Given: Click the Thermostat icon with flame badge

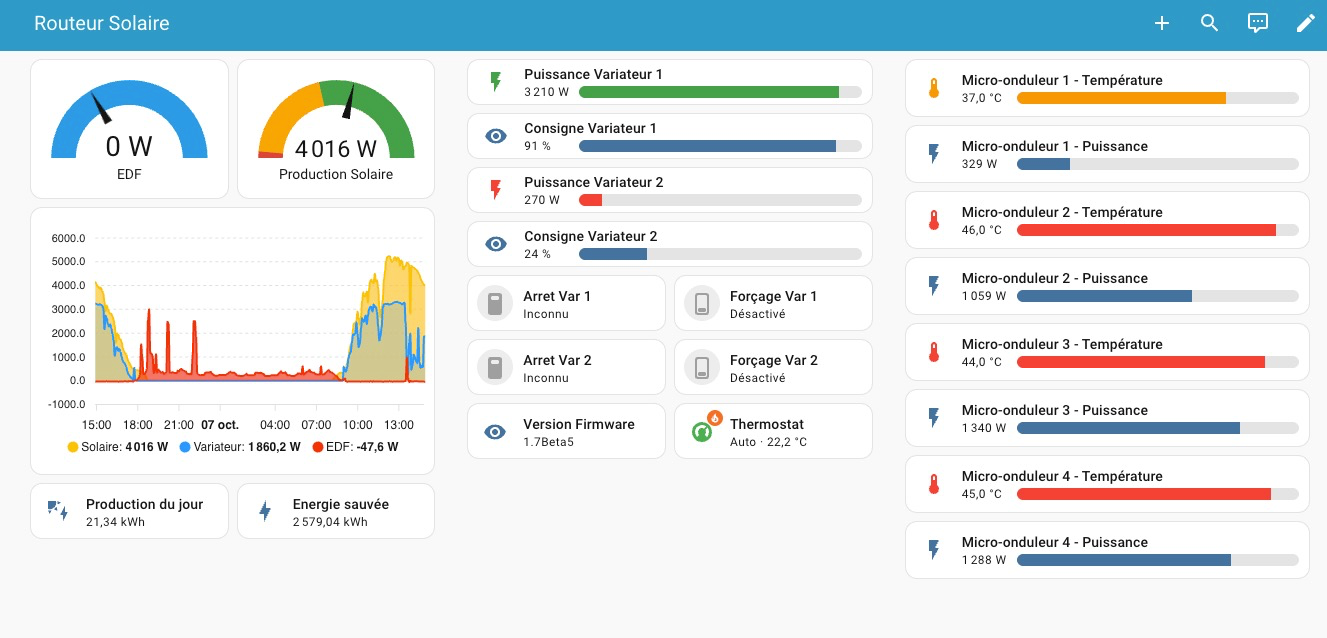Looking at the screenshot, I should (x=702, y=431).
